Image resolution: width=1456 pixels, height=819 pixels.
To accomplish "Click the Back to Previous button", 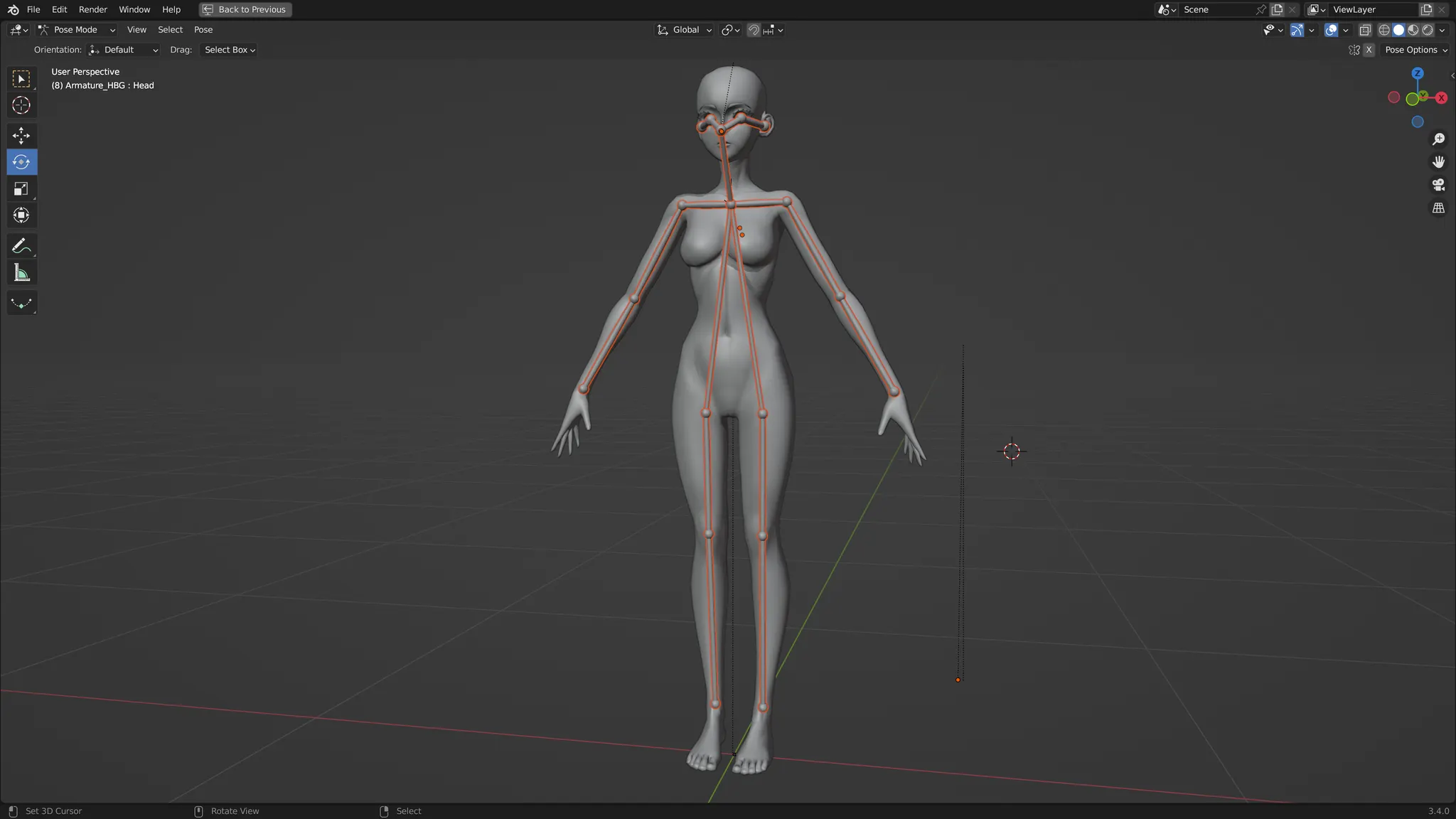I will click(245, 9).
